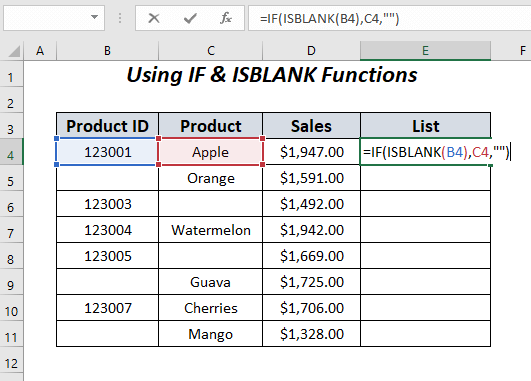Select cell containing Apple
531x381 pixels.
click(211, 152)
